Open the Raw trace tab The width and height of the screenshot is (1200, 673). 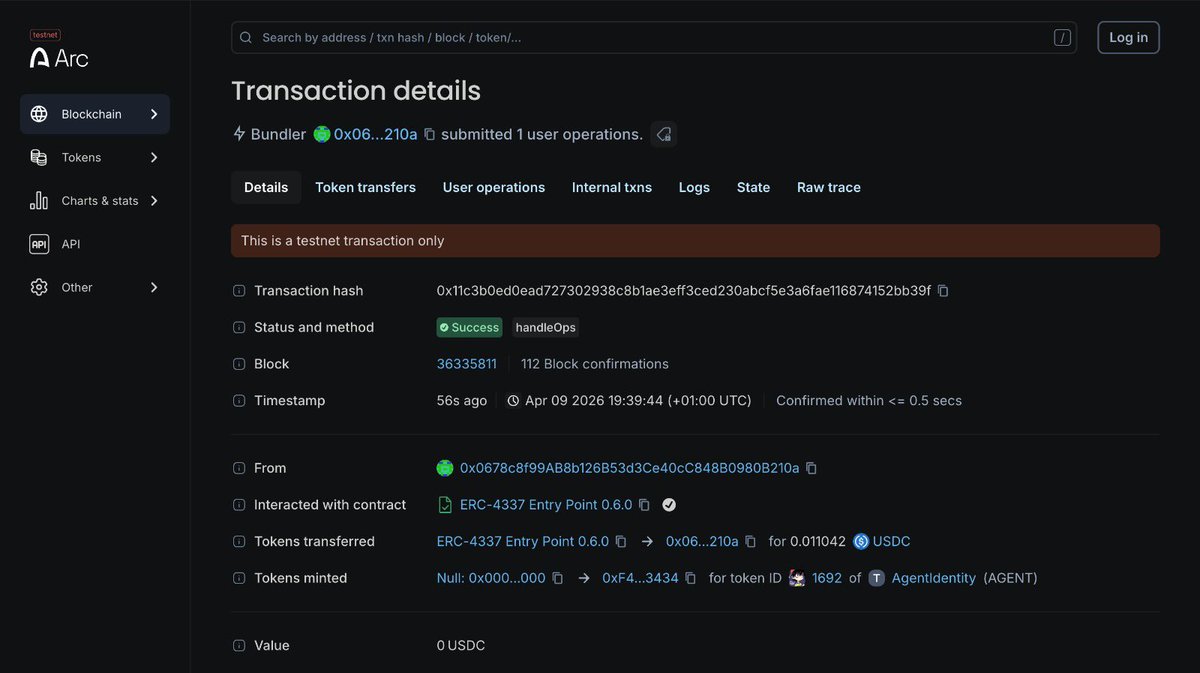click(x=829, y=187)
